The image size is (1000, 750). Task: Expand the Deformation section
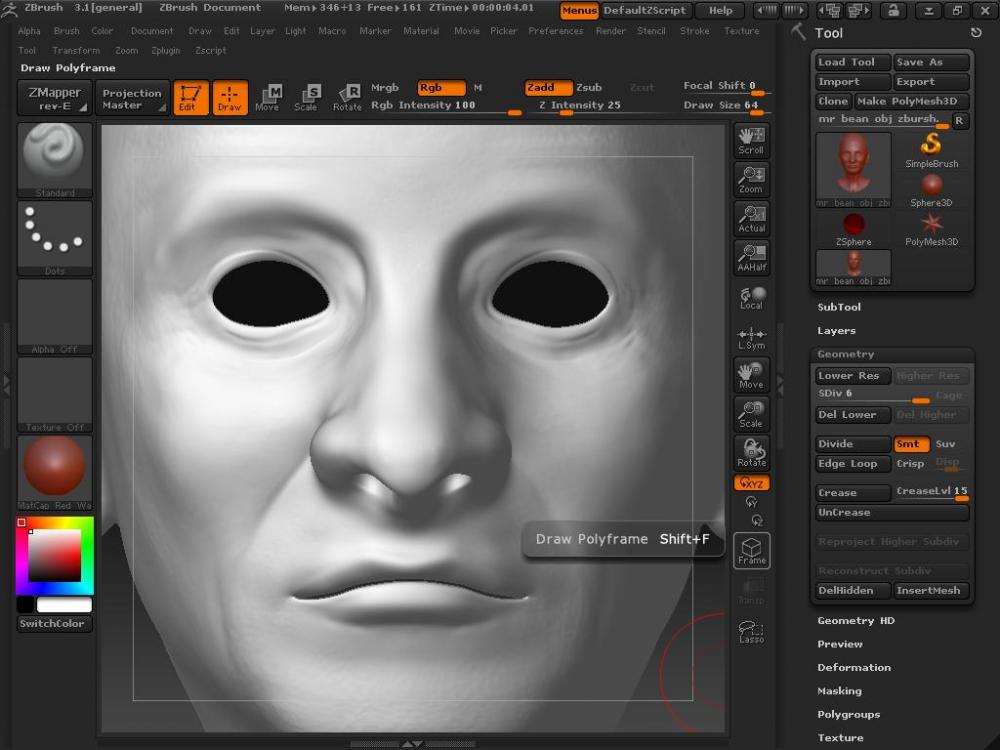click(x=853, y=667)
